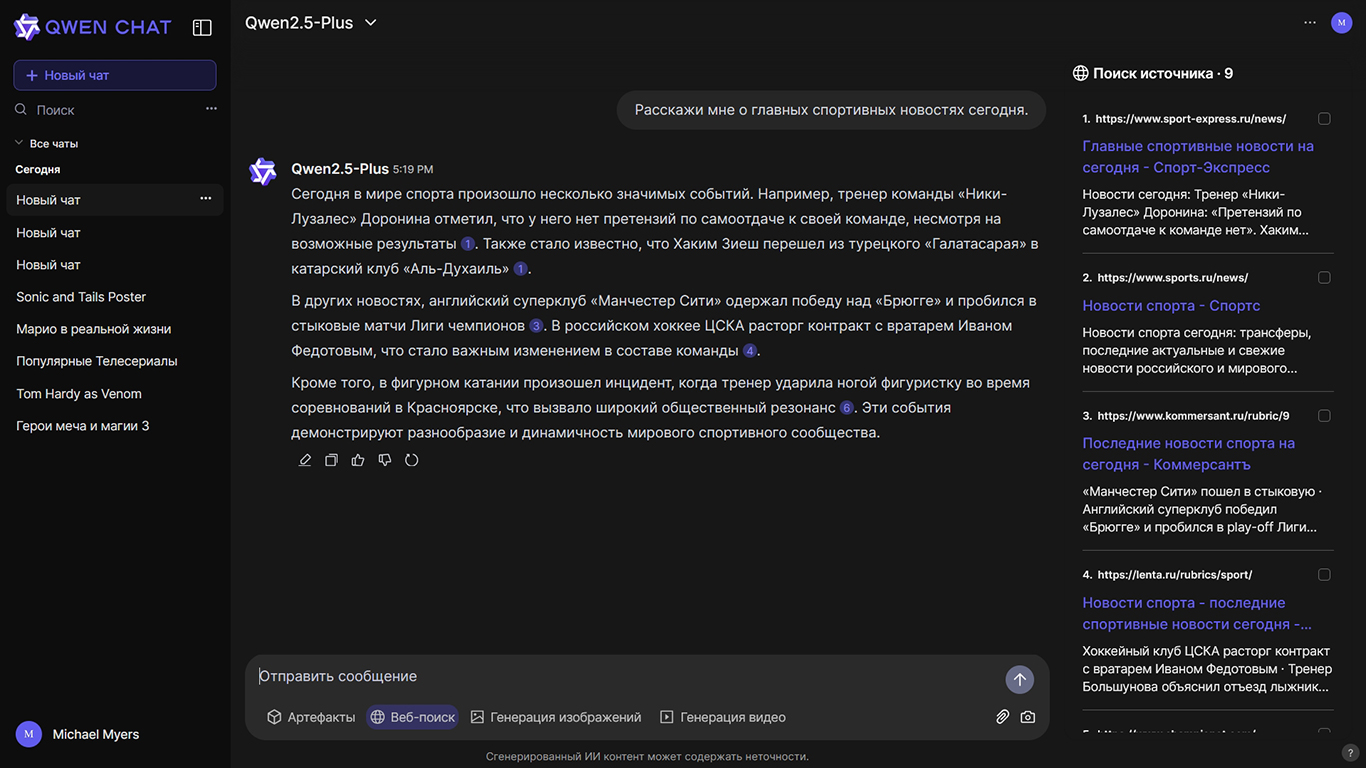Click the Сегодня date heading
Screen dimensions: 1366x768
[38, 170]
